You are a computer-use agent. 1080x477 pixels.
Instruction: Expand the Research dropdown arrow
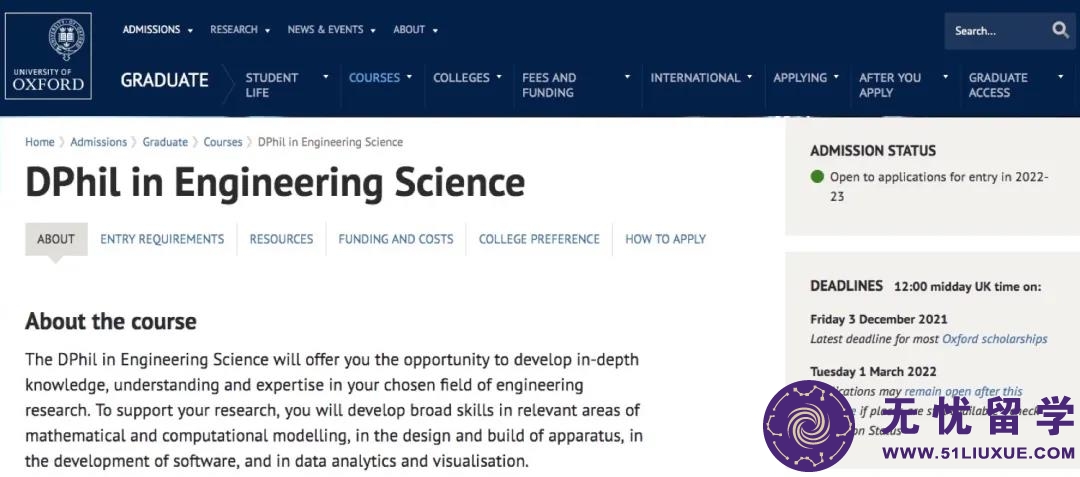(267, 30)
